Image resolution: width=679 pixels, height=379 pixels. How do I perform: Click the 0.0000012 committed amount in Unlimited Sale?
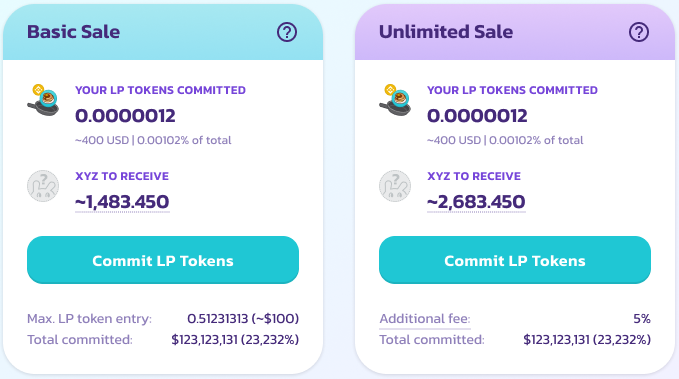point(477,116)
